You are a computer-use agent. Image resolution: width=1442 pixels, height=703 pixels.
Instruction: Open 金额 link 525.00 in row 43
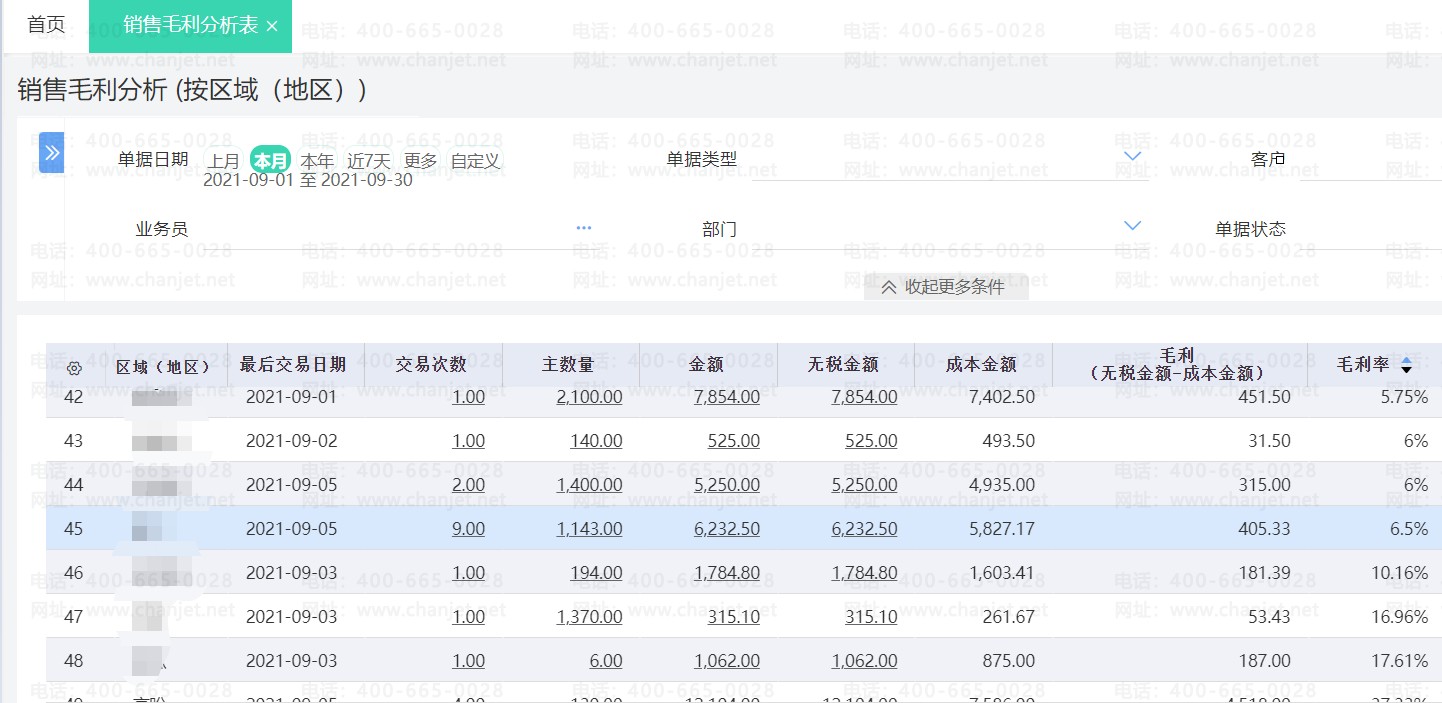[x=733, y=441]
